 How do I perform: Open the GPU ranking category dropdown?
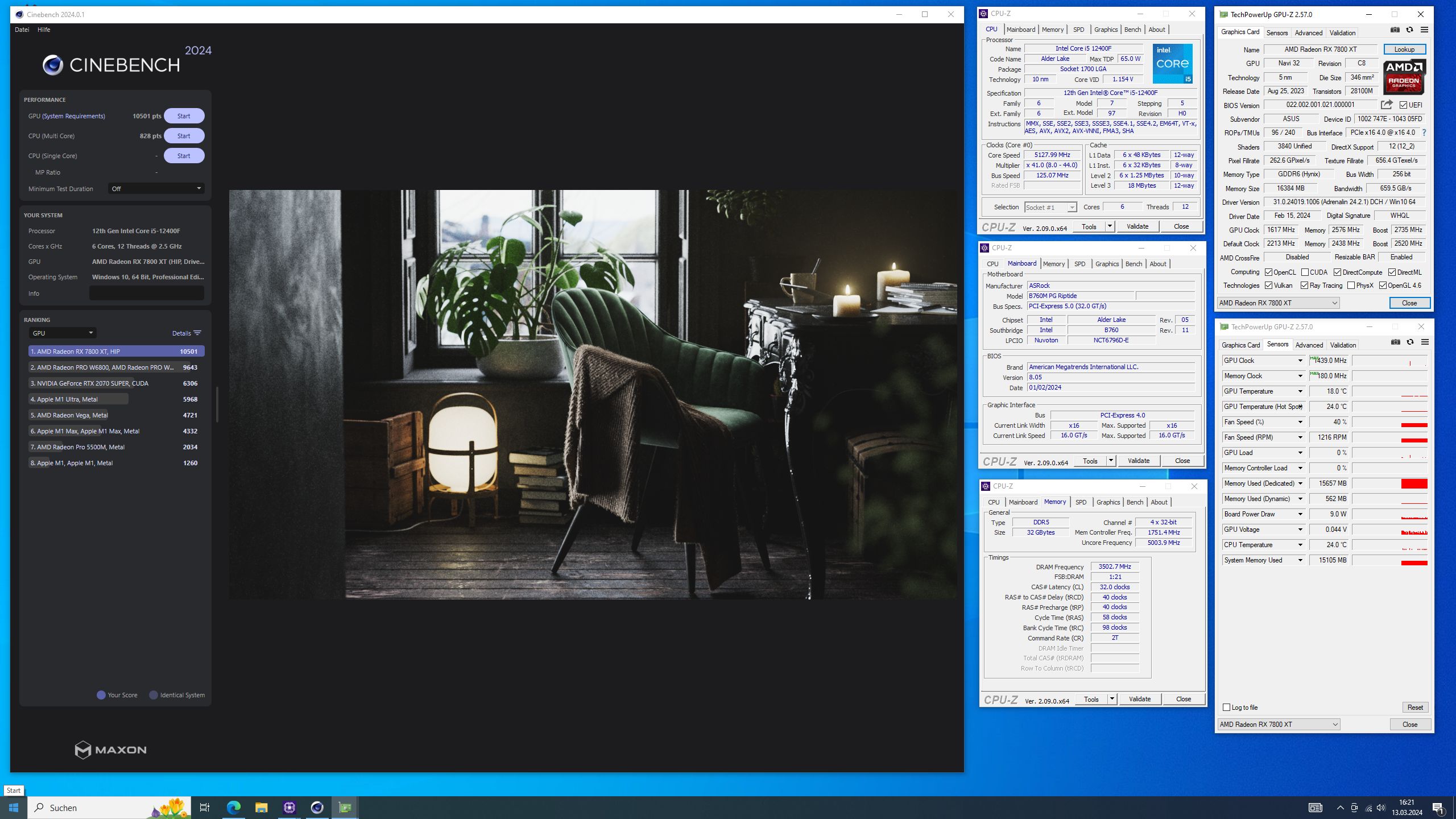tap(63, 333)
